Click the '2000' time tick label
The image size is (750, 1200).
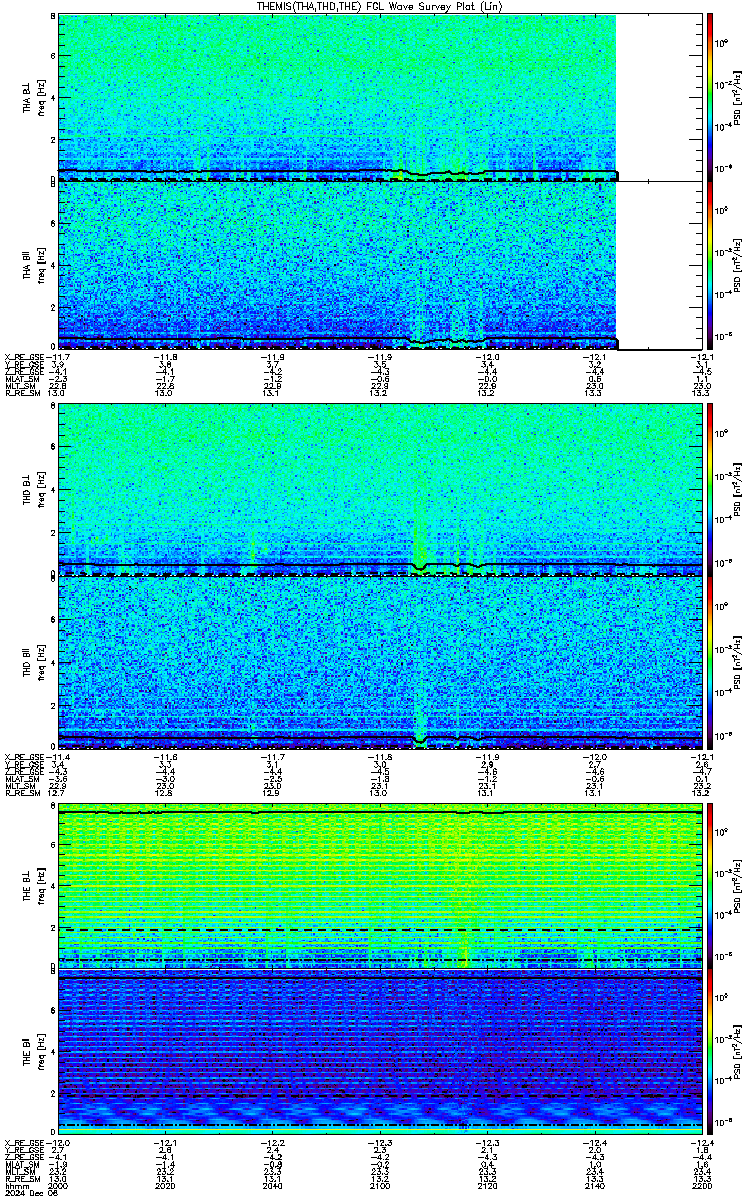click(56, 1184)
